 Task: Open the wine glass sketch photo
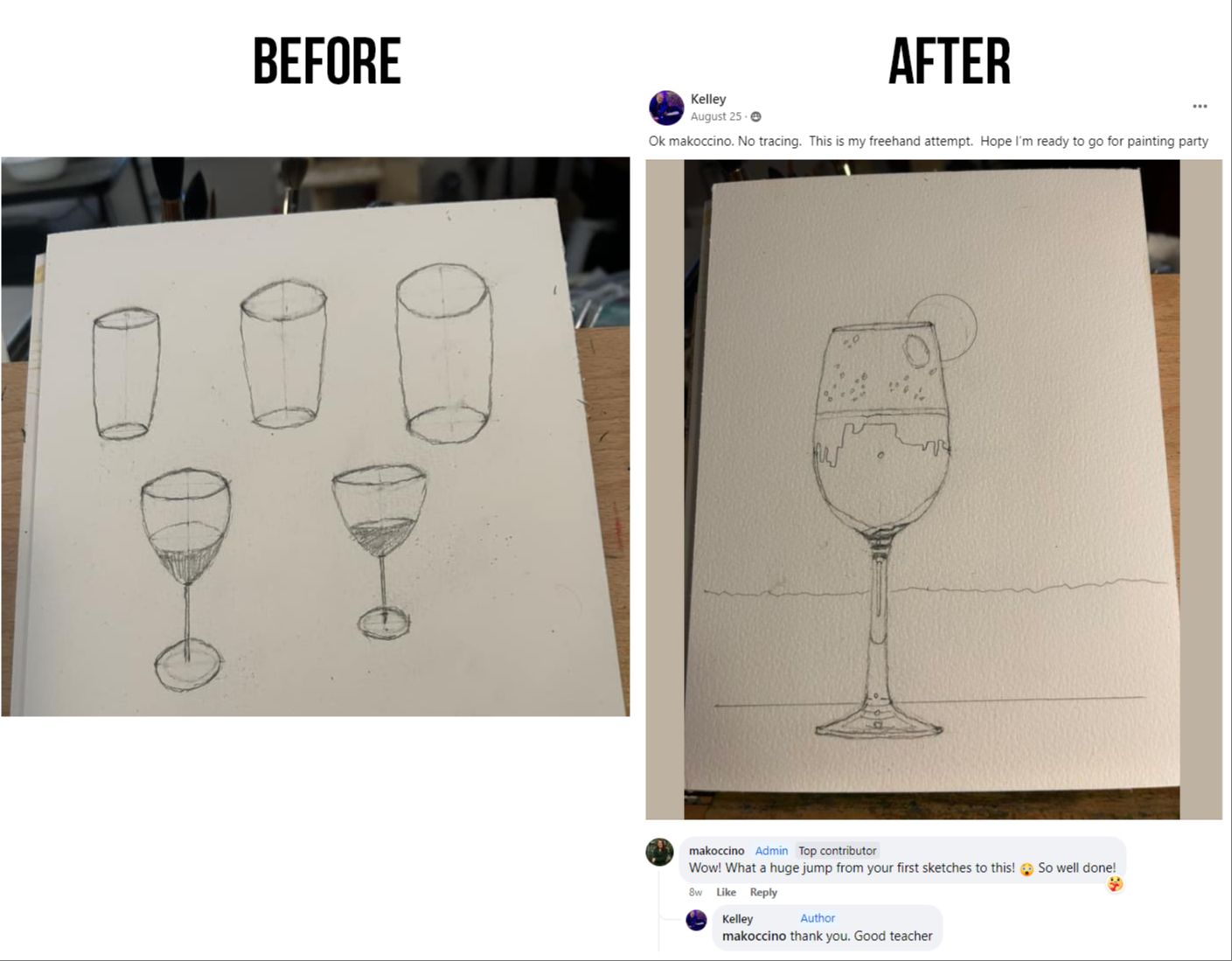coord(933,490)
